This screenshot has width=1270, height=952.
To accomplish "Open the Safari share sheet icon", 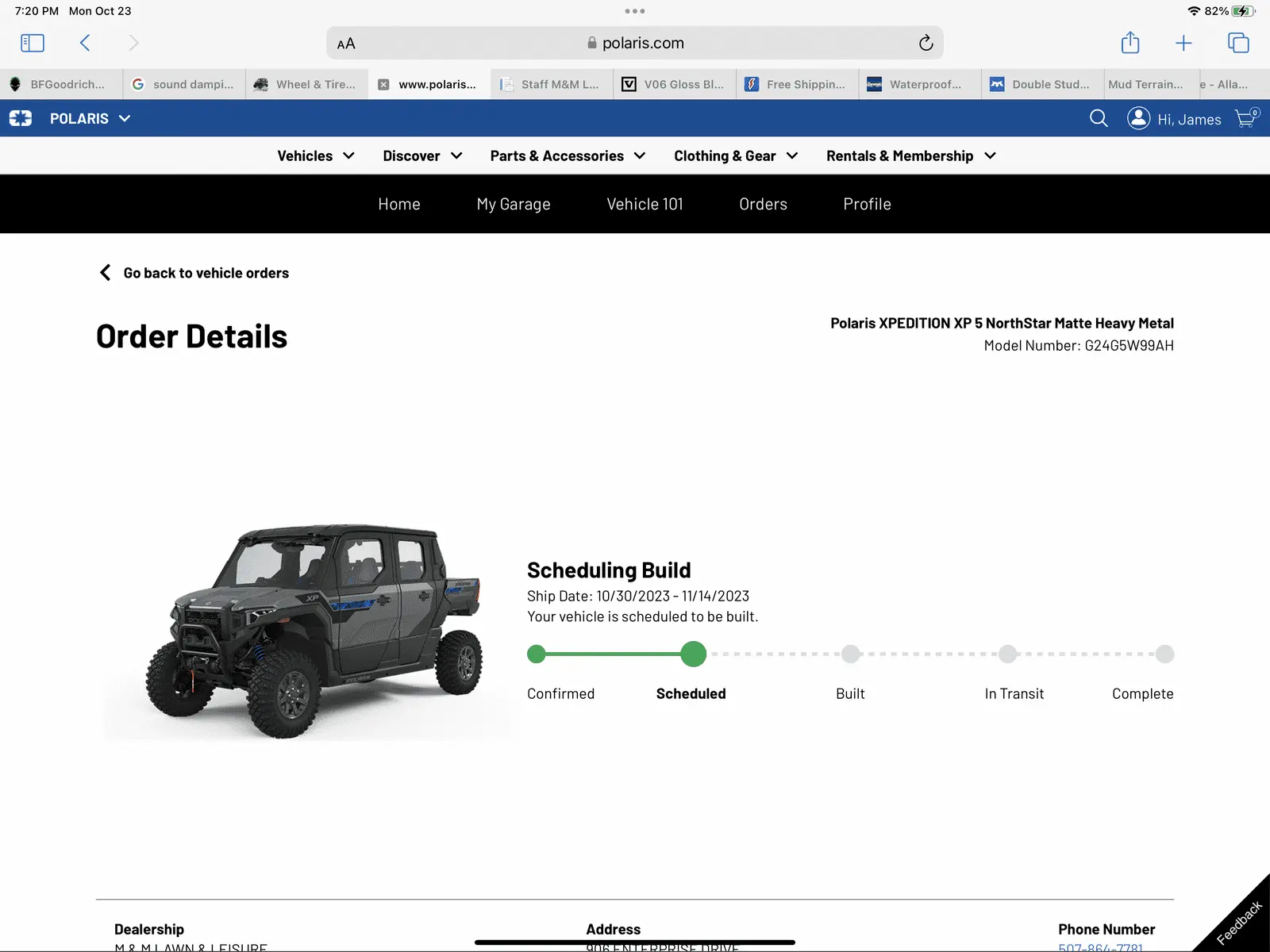I will tap(1130, 42).
